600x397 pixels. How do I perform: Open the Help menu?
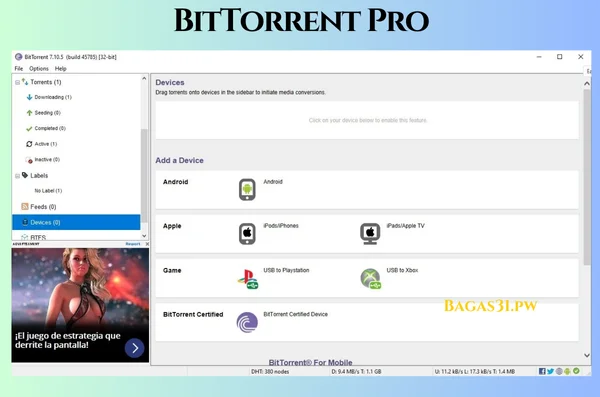[60, 69]
